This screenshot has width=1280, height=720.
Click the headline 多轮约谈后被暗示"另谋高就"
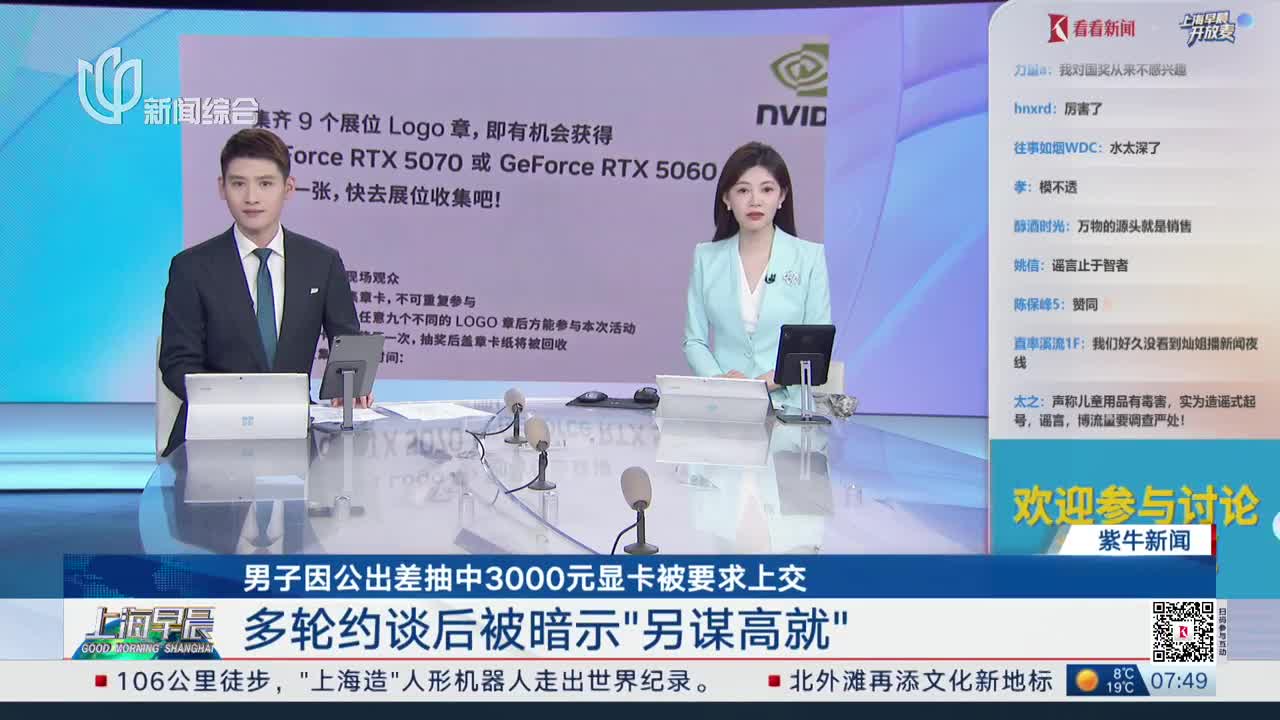tap(546, 630)
